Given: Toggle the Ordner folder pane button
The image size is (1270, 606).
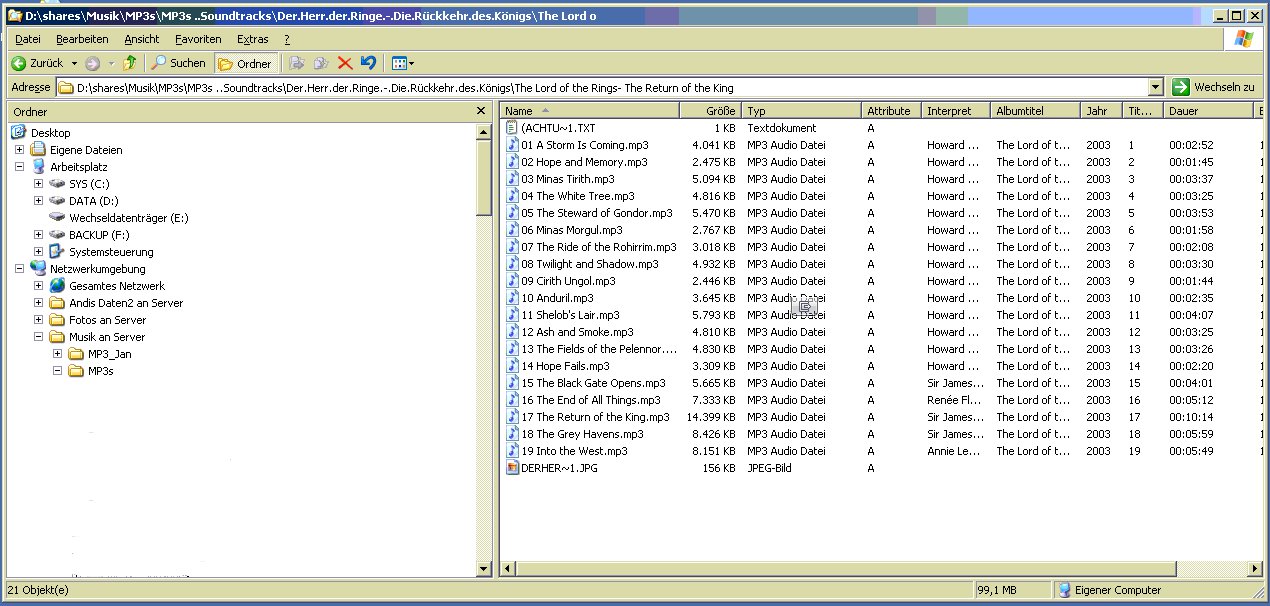Looking at the screenshot, I should pyautogui.click(x=244, y=63).
